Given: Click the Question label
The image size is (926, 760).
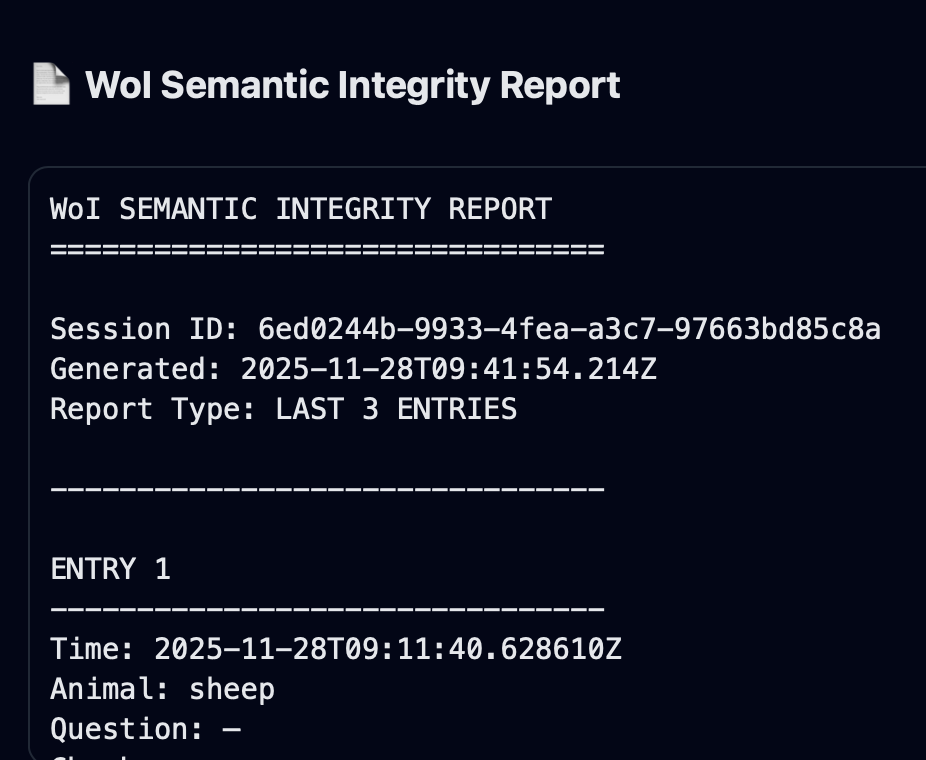Looking at the screenshot, I should point(118,729).
